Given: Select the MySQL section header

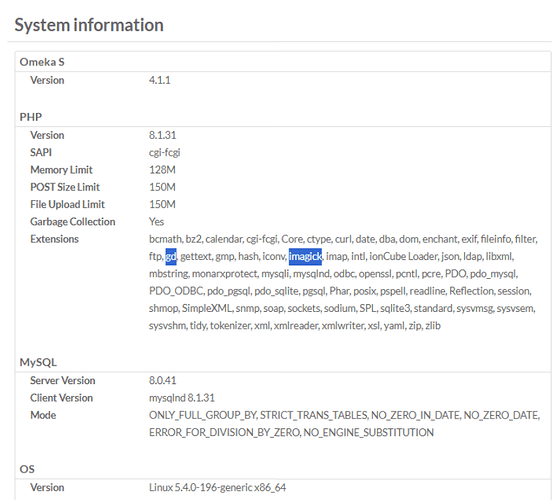Looking at the screenshot, I should click(x=38, y=362).
